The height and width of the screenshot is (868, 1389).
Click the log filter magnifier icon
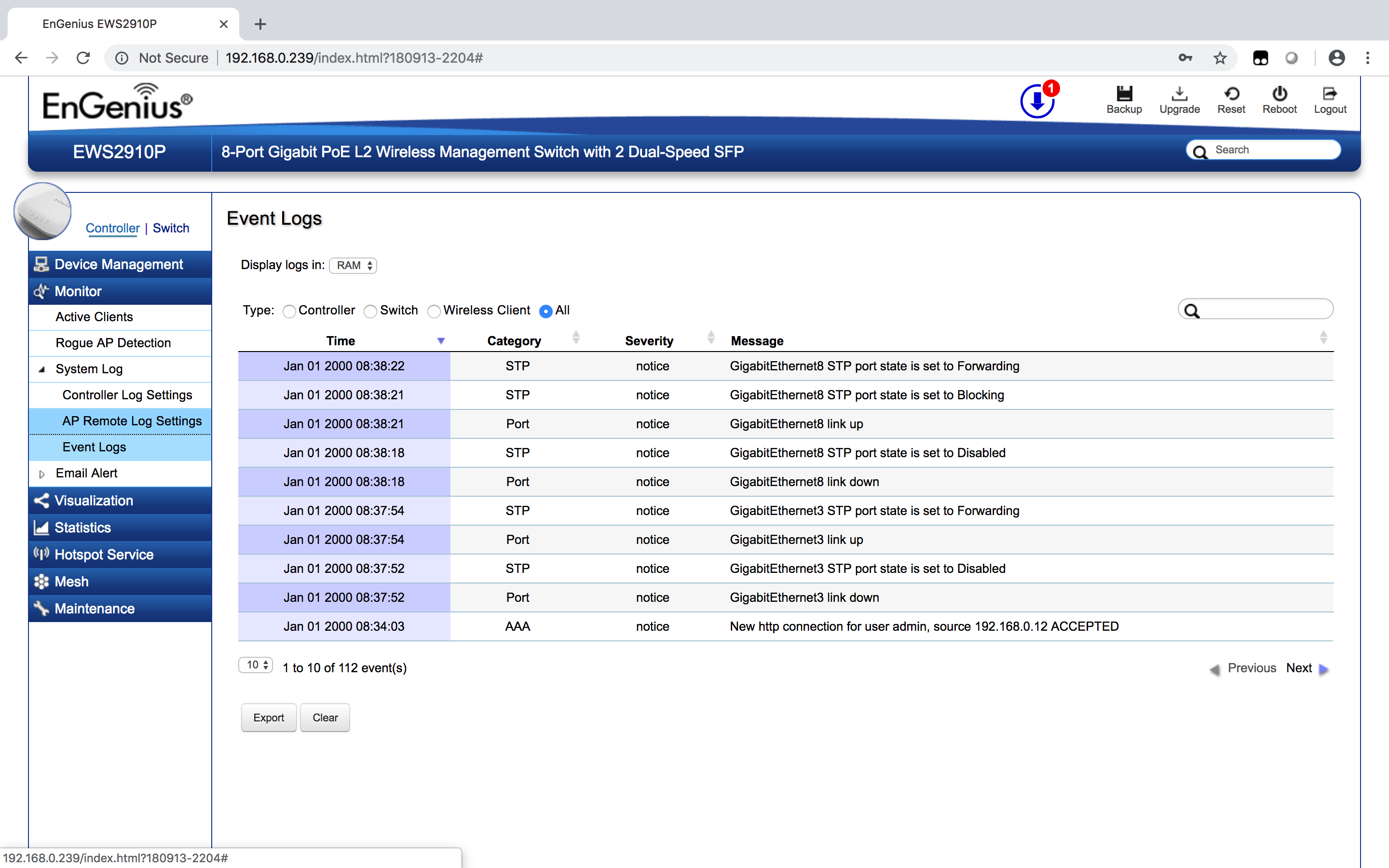pyautogui.click(x=1192, y=311)
